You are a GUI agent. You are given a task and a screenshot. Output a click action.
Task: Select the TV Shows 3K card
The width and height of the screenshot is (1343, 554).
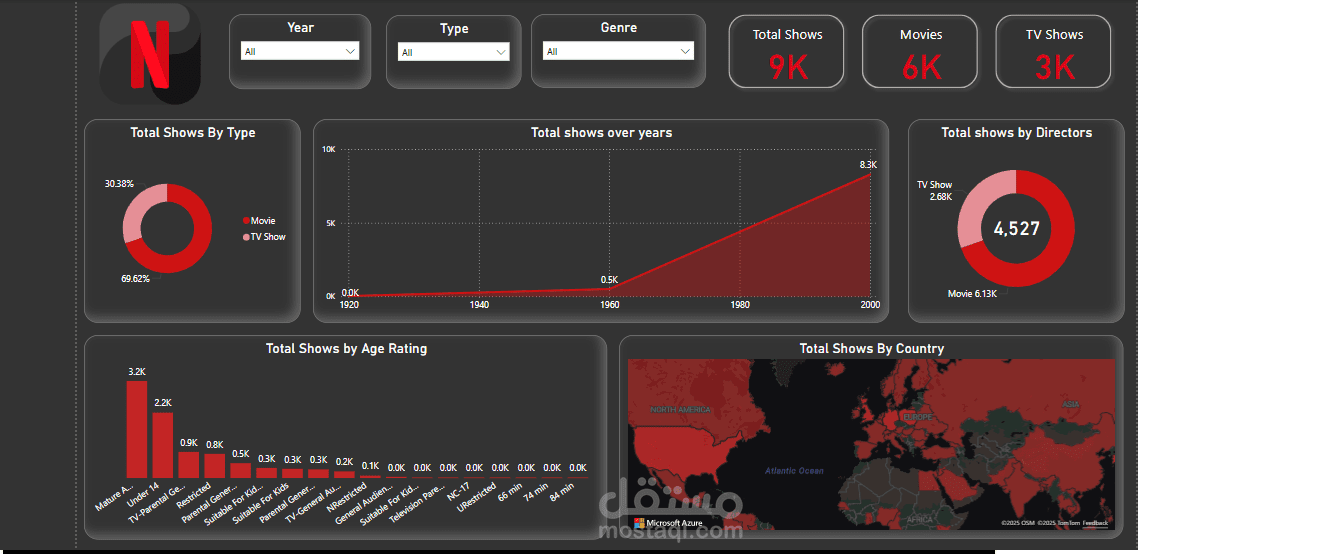(1053, 52)
